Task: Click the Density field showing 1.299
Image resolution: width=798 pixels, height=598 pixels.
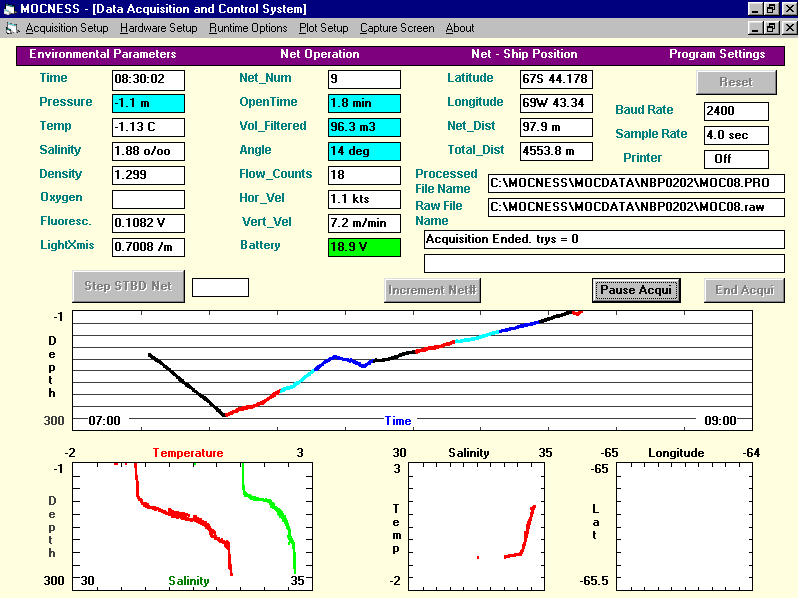Action: tap(148, 175)
